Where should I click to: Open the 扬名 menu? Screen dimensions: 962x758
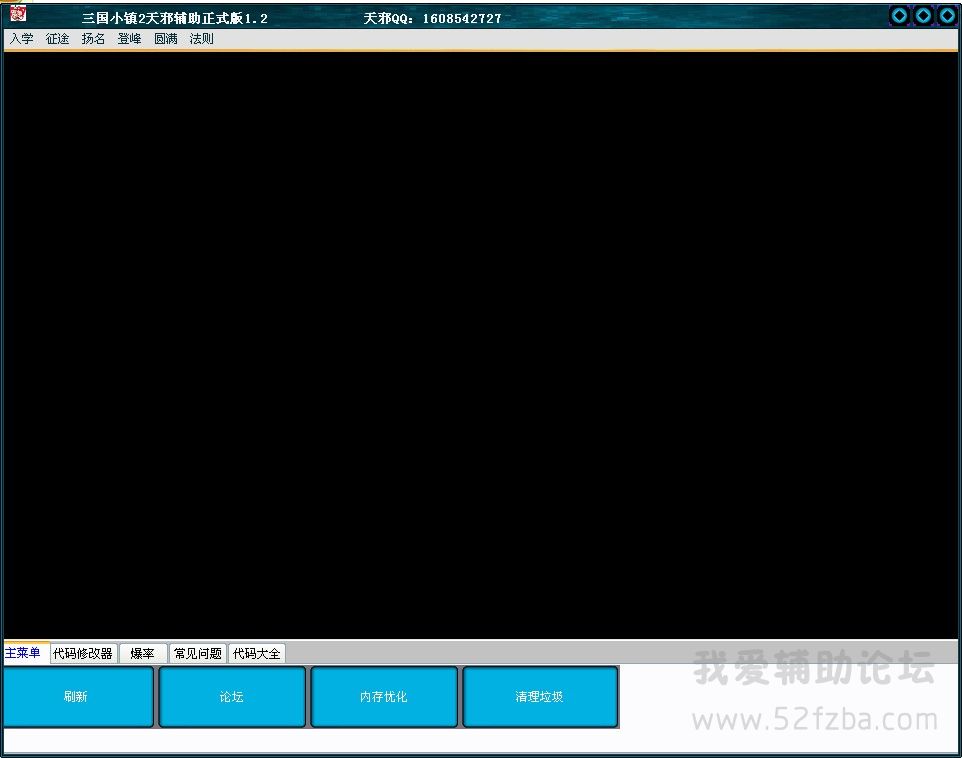click(x=93, y=39)
